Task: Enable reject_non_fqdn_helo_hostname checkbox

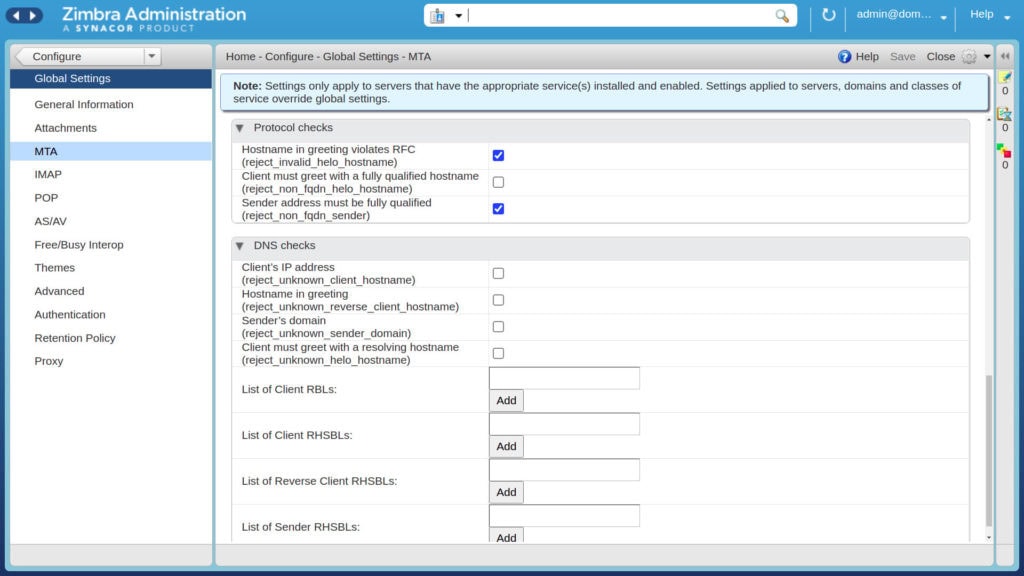Action: point(498,182)
